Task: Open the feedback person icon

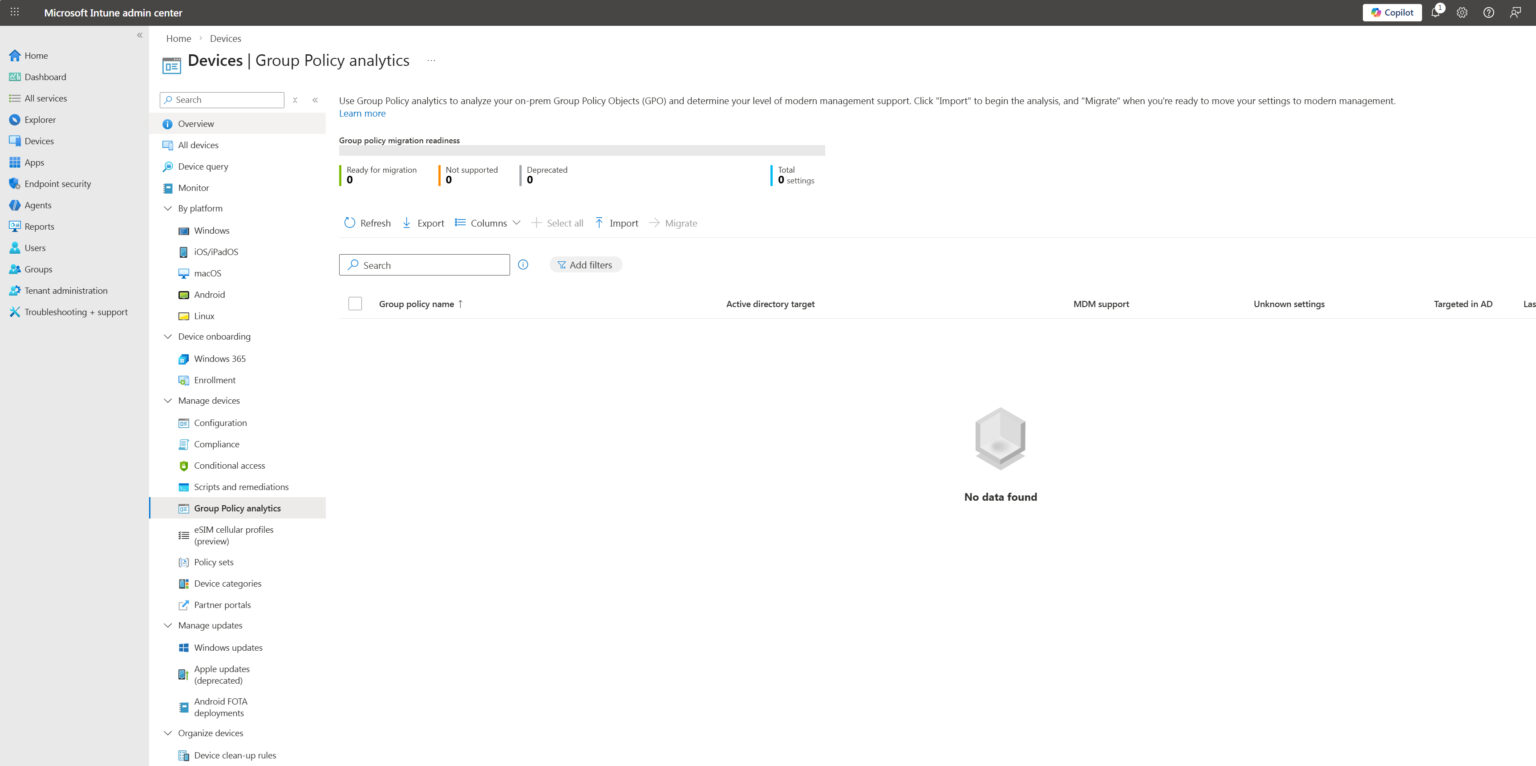Action: 1516,12
